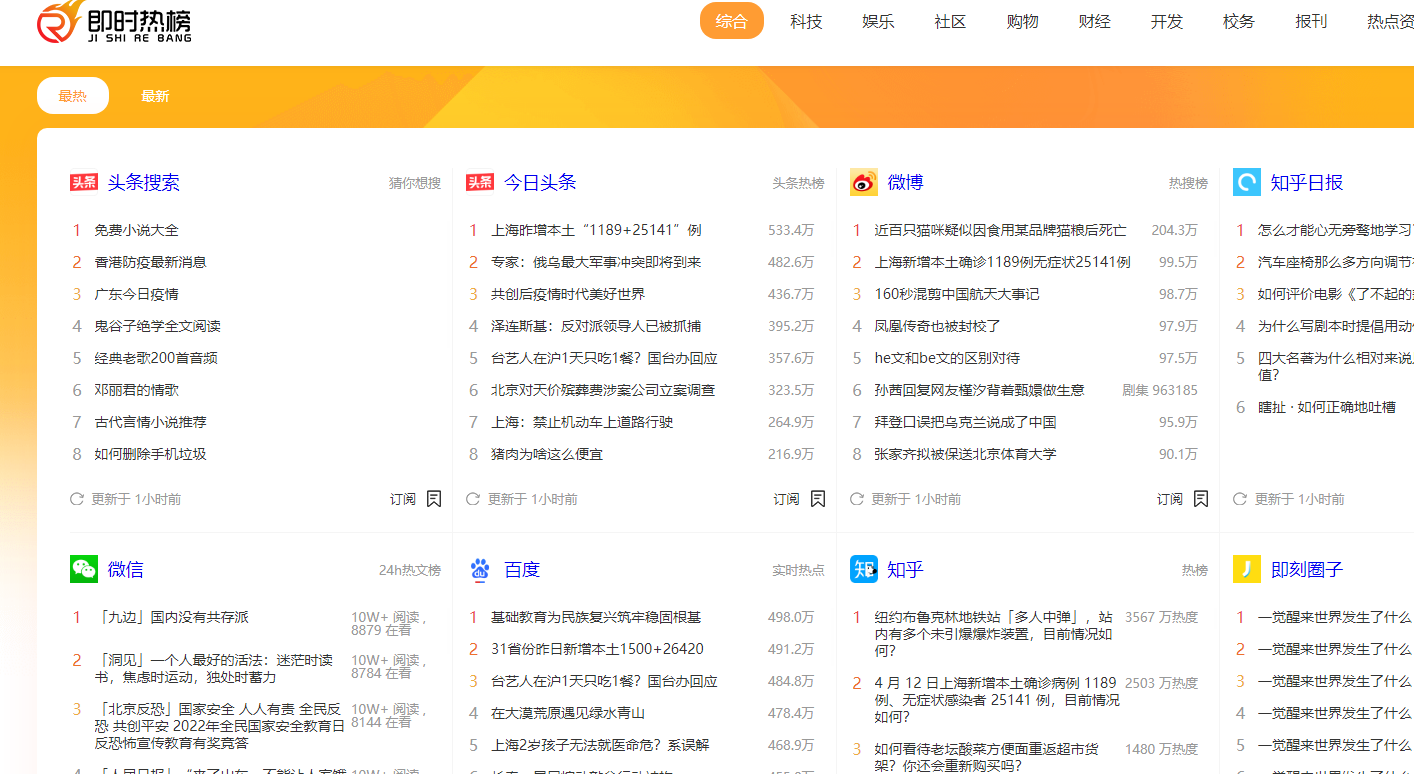
Task: Open the 纽约布鲁克林地铁站 Zhihu question
Action: [994, 633]
